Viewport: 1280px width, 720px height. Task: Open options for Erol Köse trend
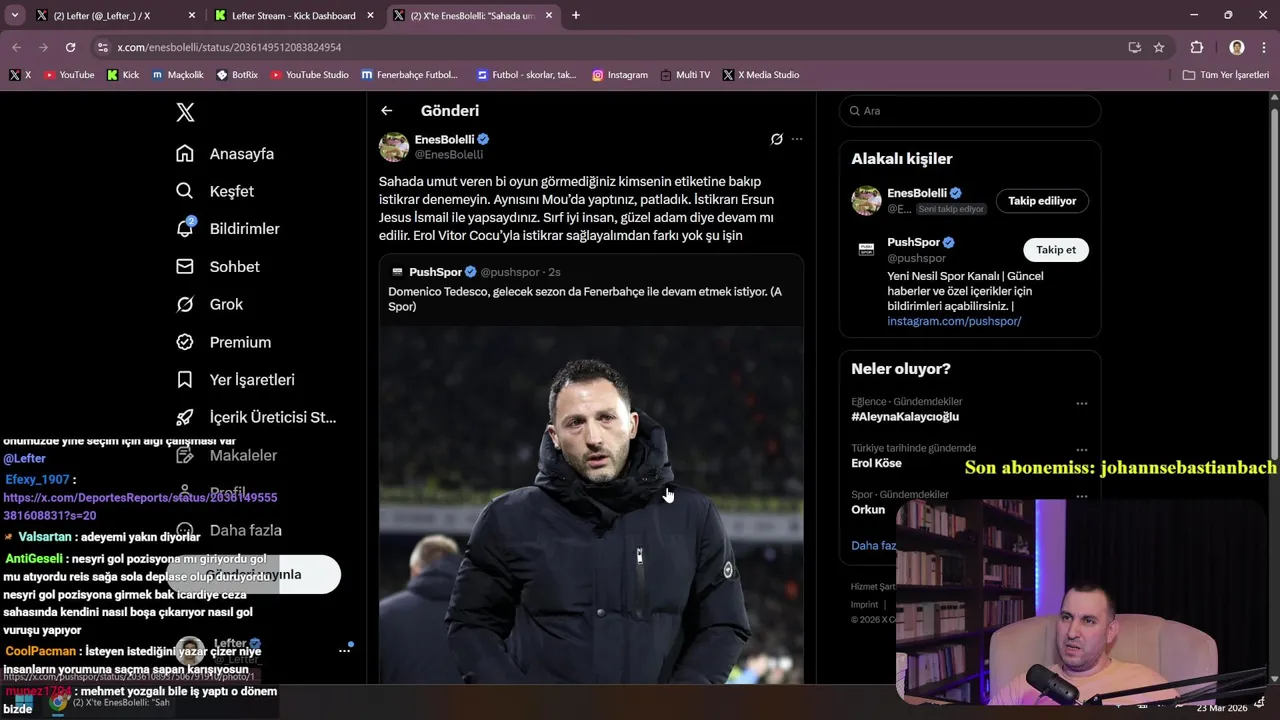tap(1081, 450)
